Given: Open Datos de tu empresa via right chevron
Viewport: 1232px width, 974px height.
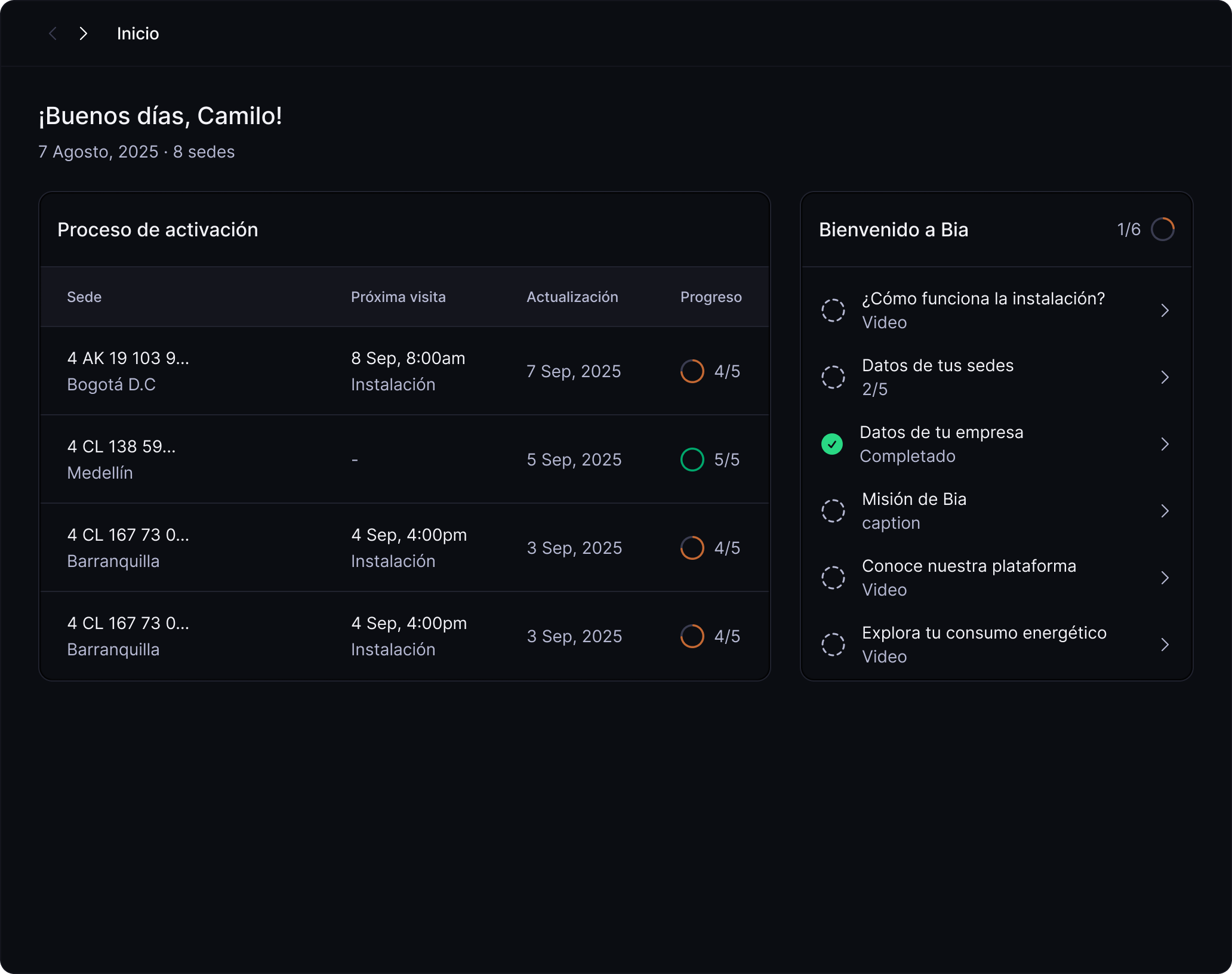Looking at the screenshot, I should (x=1165, y=444).
